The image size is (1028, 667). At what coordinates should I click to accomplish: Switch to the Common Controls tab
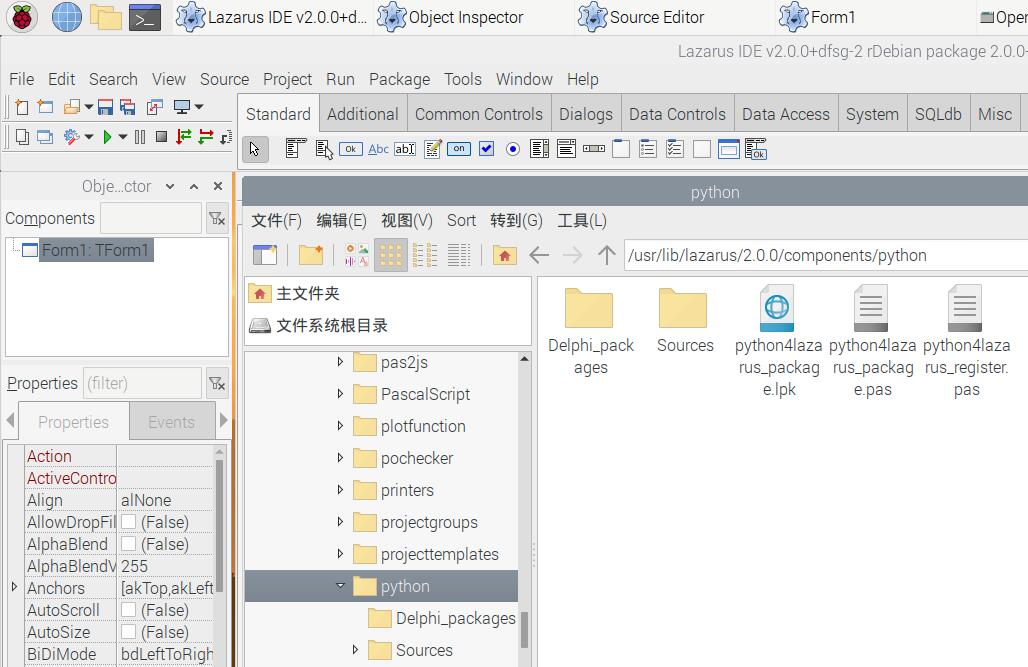pos(479,114)
